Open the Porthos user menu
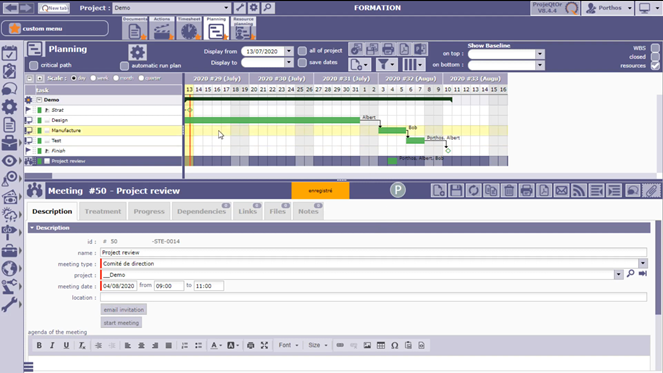 [x=608, y=8]
